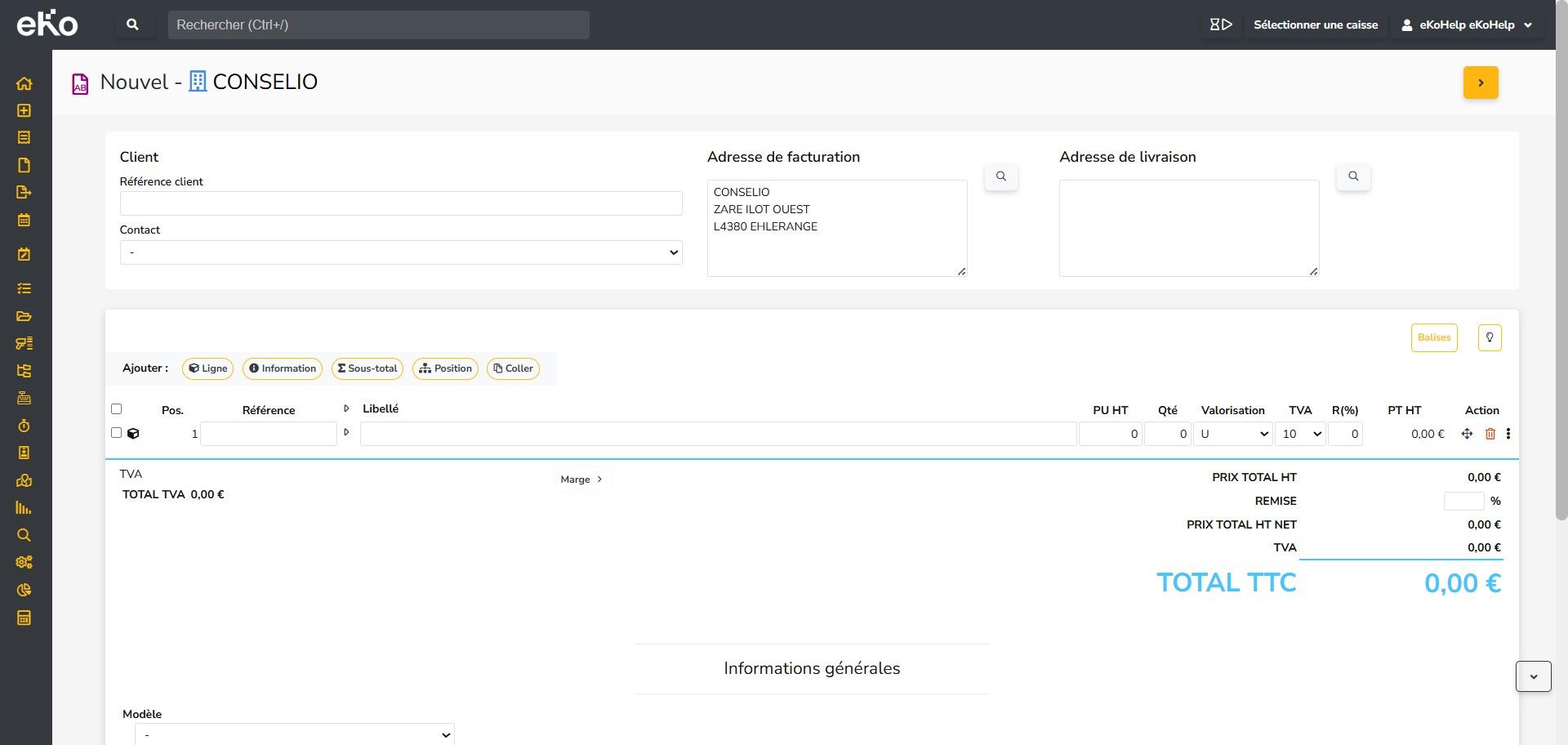Tick the checkbox for line 1
This screenshot has height=745, width=1568.
(x=116, y=433)
